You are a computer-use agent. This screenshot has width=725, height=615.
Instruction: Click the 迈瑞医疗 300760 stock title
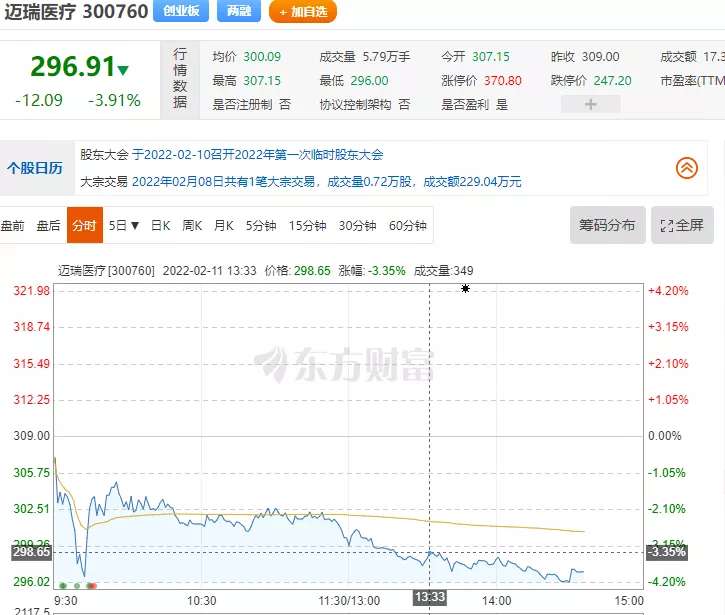pos(76,11)
